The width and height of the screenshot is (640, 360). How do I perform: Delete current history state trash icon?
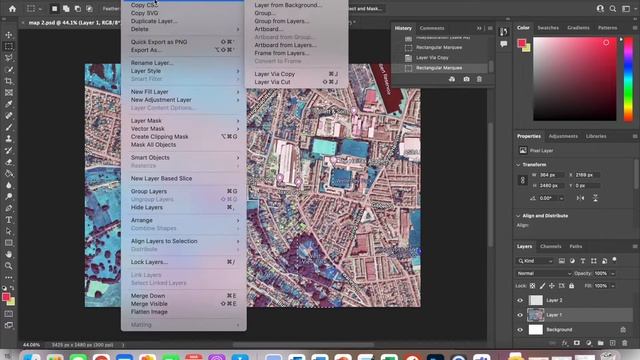(x=479, y=79)
